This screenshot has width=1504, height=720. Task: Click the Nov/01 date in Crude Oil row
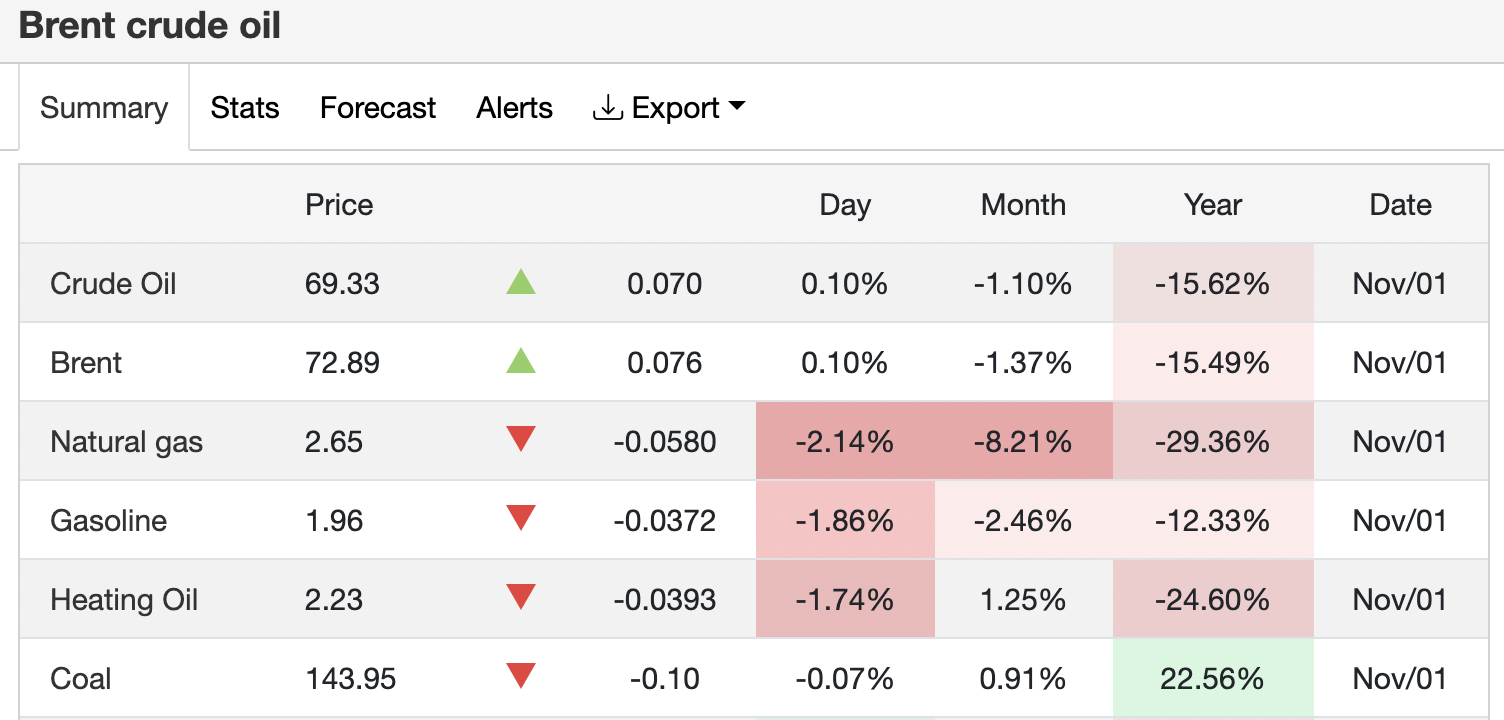pyautogui.click(x=1400, y=284)
